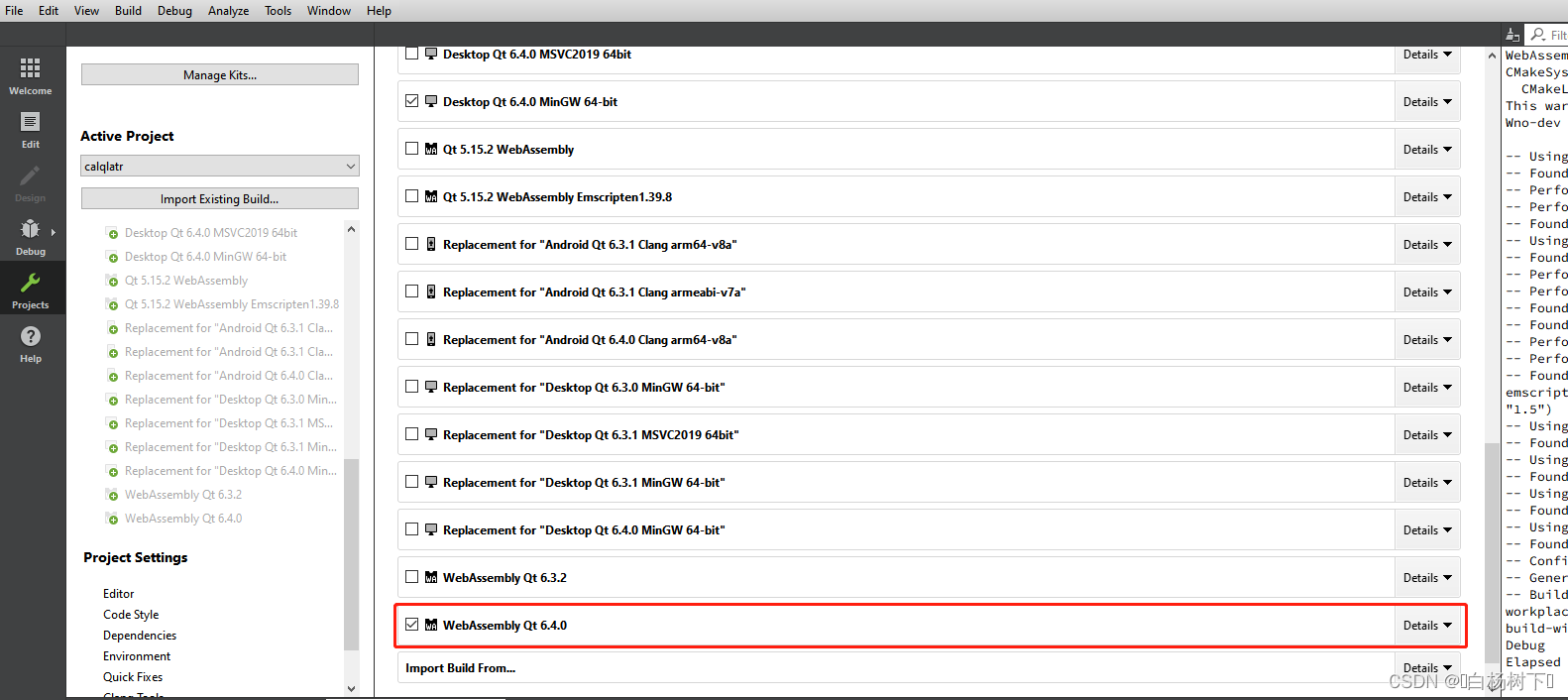The width and height of the screenshot is (1568, 700).
Task: Click the WebAssembly icon of WebAssembly Qt 6.3.2 kit
Action: pyautogui.click(x=431, y=577)
